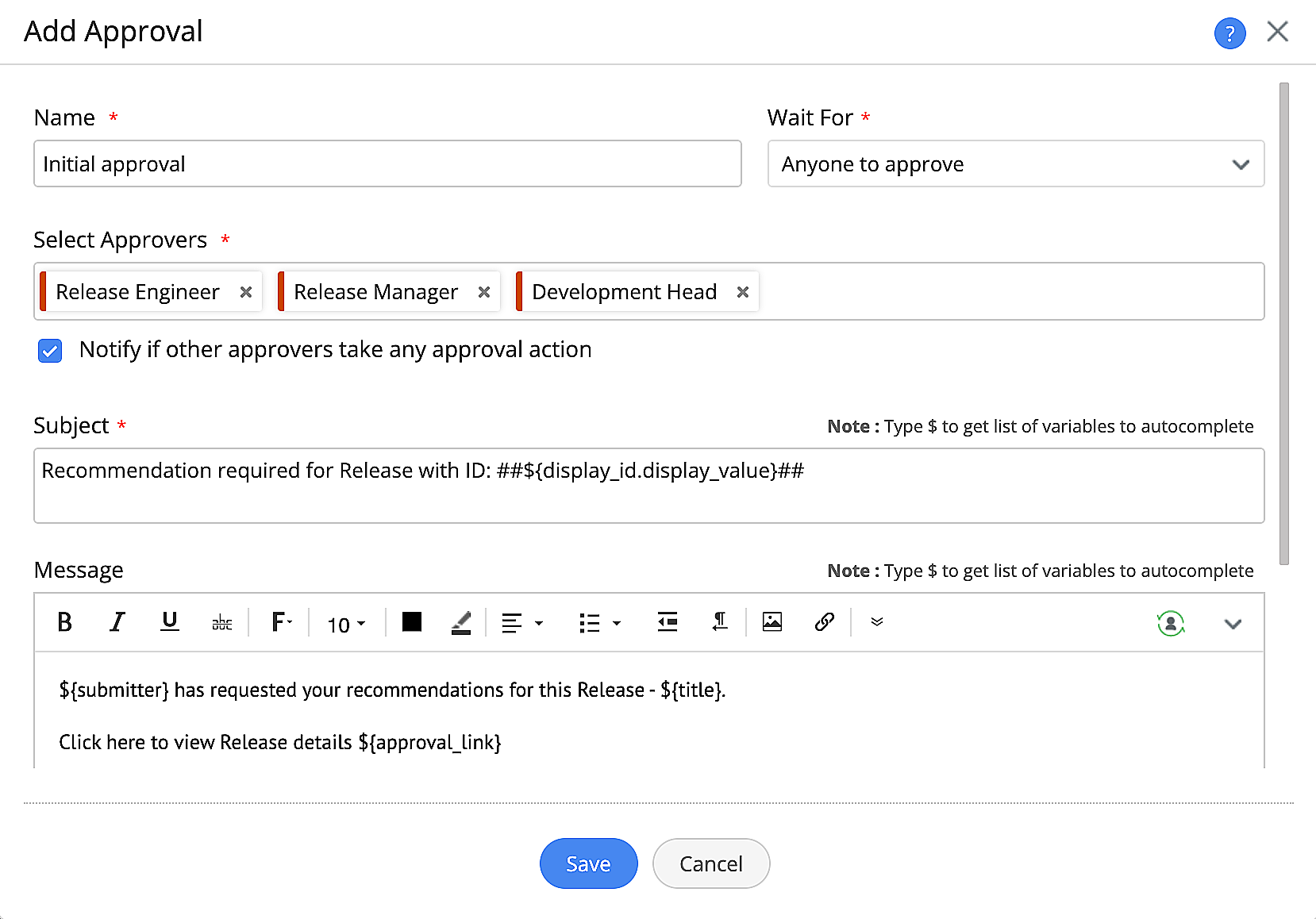Viewport: 1316px width, 919px height.
Task: Apply strikethrough formatting
Action: point(221,622)
